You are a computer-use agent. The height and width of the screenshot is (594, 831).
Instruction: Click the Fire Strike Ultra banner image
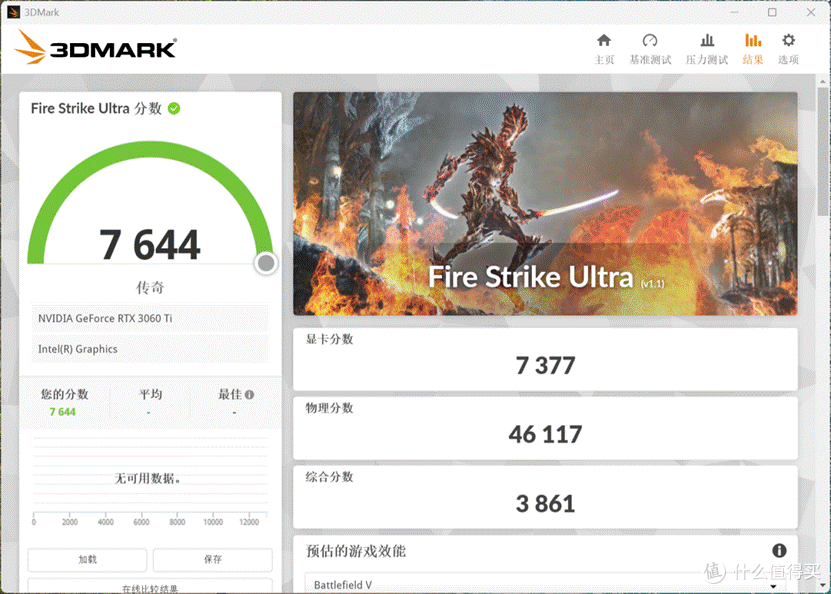(x=545, y=204)
